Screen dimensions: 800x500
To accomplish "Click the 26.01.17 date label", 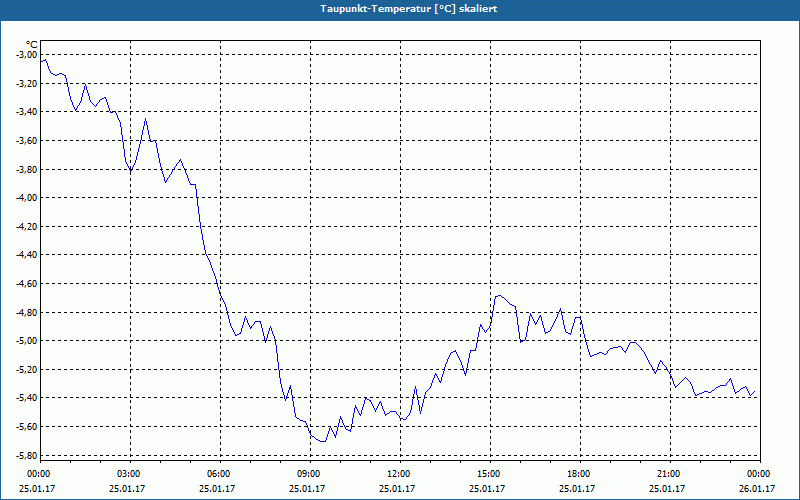I will (757, 488).
